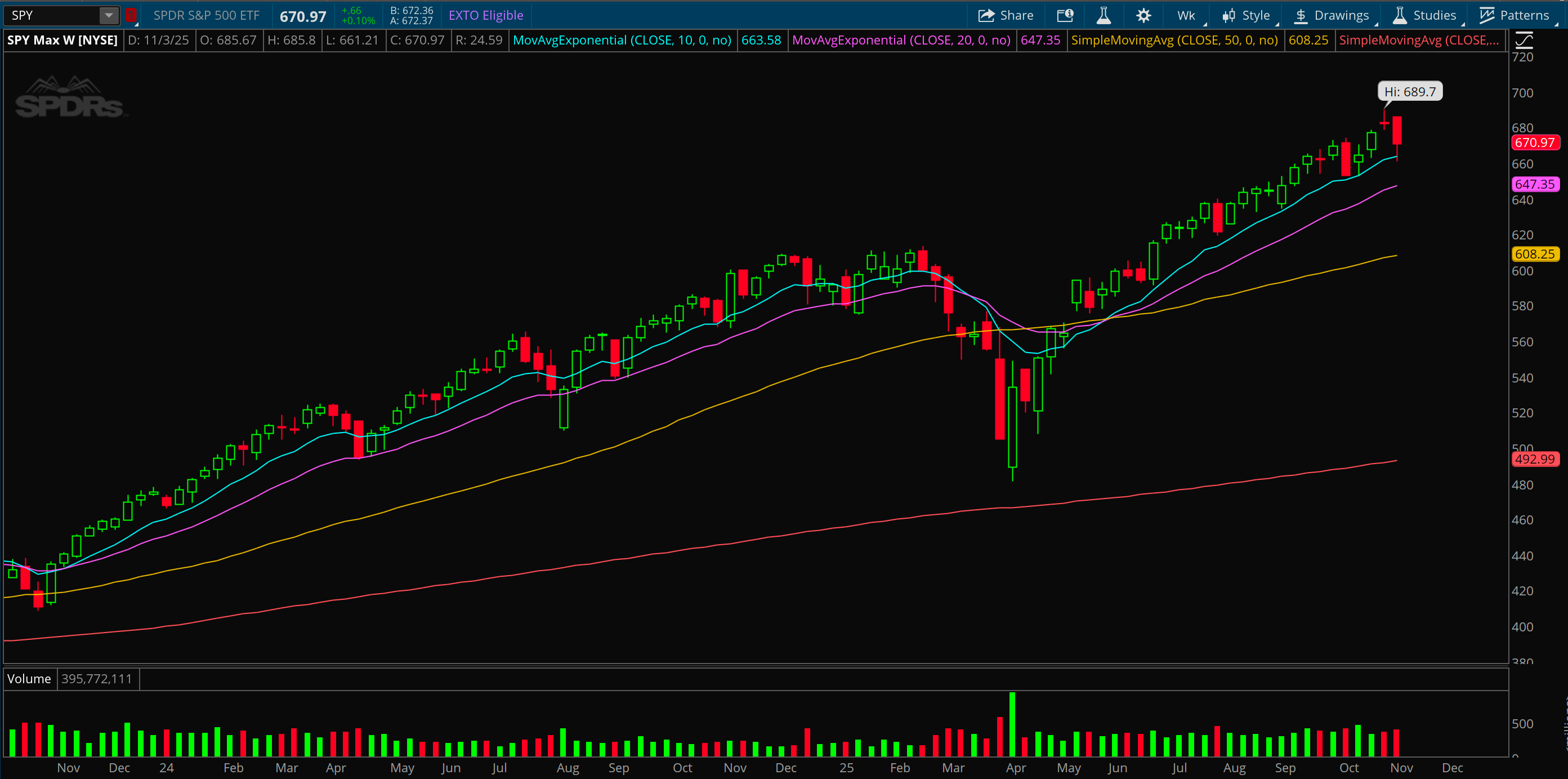Image resolution: width=1568 pixels, height=779 pixels.
Task: Click the red 670.97 price bubble
Action: [1535, 143]
